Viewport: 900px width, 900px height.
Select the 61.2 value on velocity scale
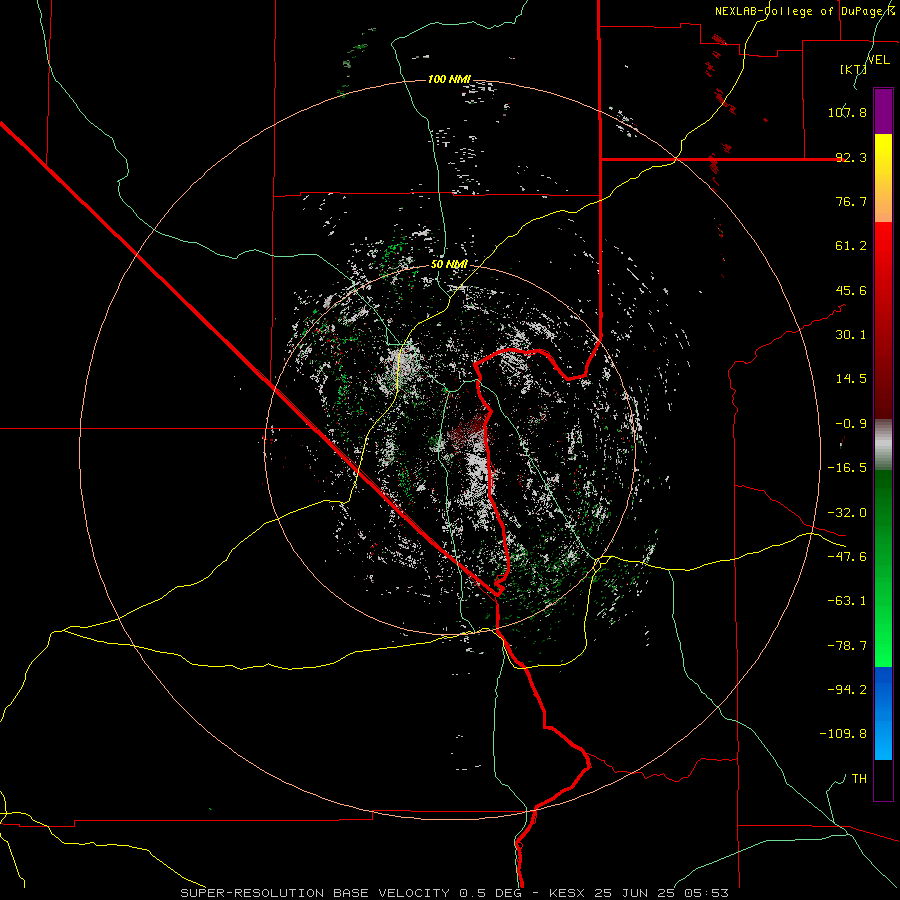851,246
